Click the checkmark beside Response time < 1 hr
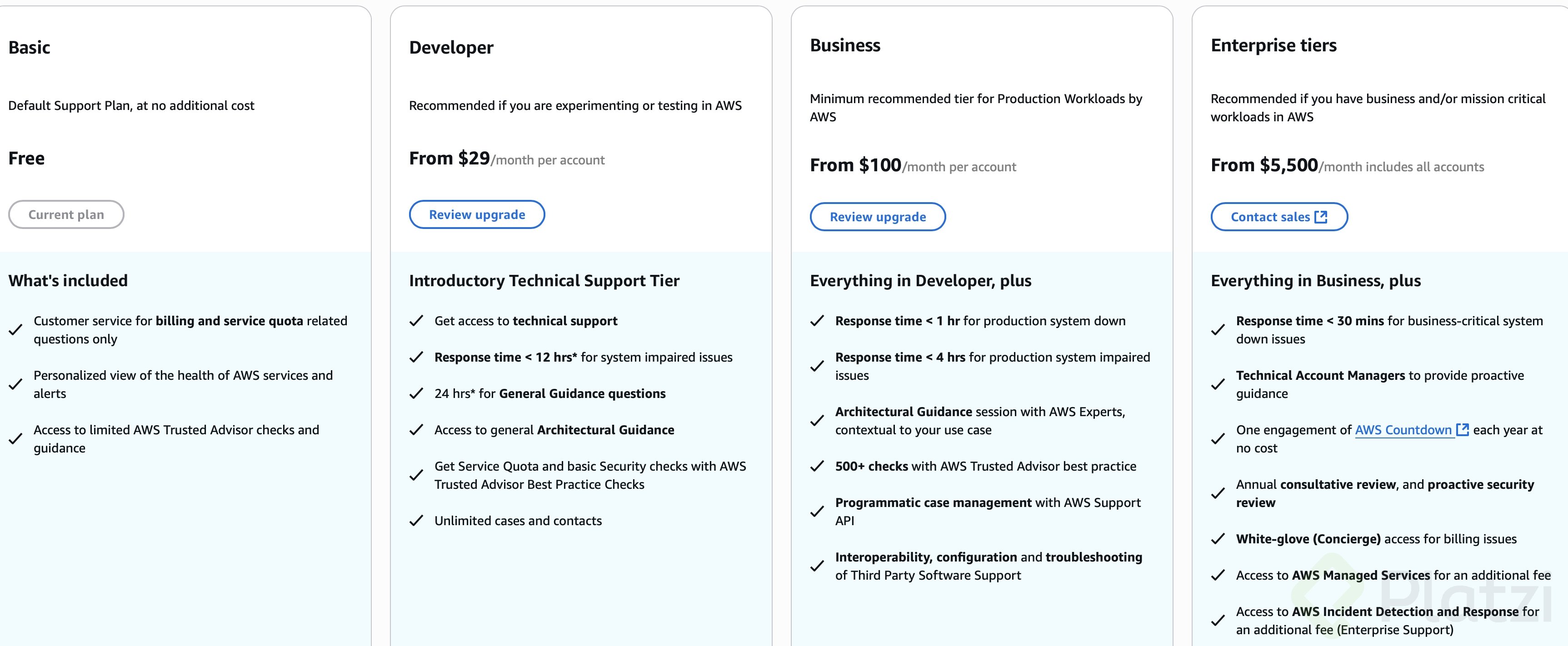This screenshot has height=646, width=1568. (817, 321)
